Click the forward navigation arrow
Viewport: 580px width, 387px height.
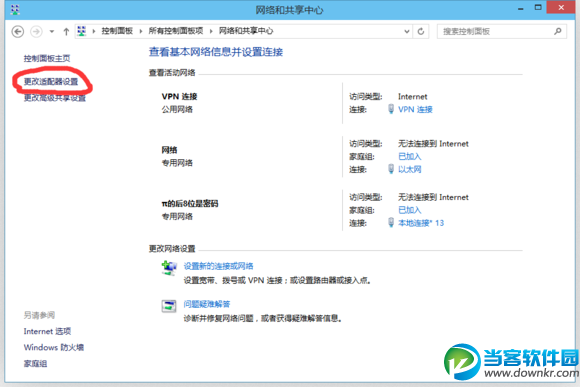(x=36, y=31)
